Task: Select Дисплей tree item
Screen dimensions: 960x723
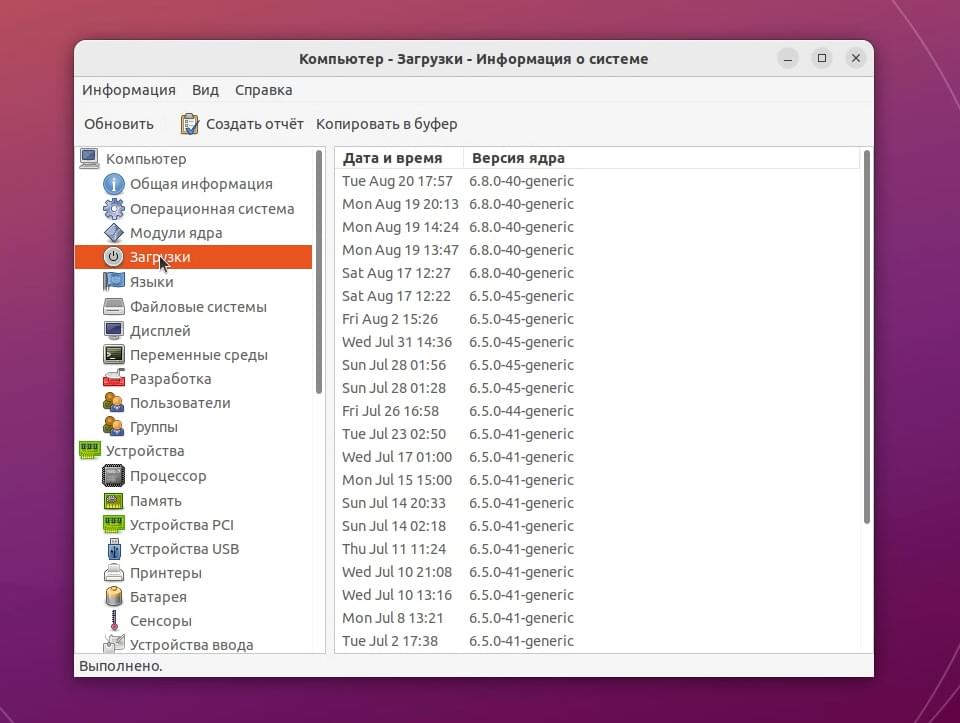Action: click(x=160, y=331)
